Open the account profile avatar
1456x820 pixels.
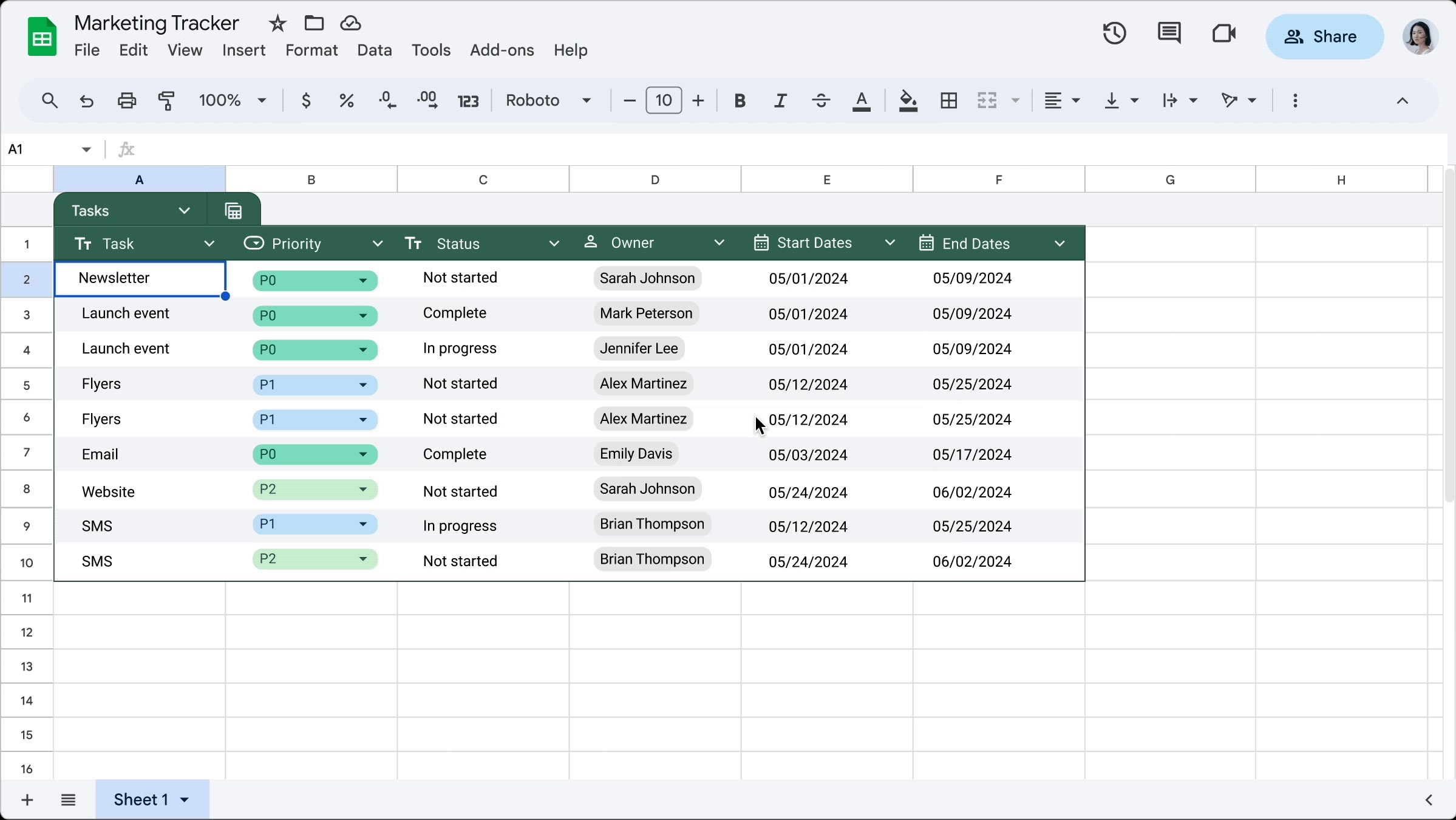point(1420,36)
